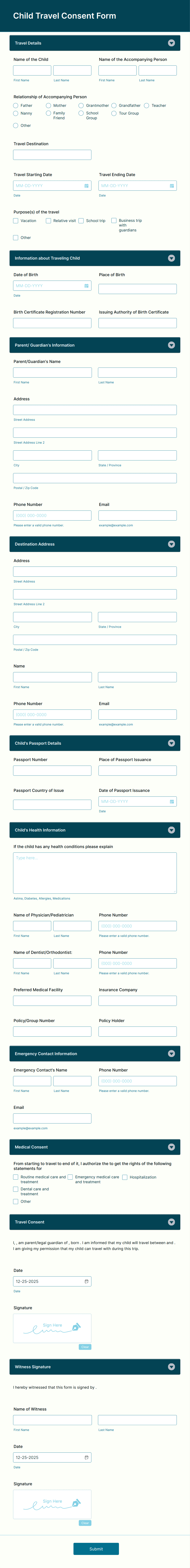
Task: Click the Travel Destination input field
Action: click(x=52, y=155)
